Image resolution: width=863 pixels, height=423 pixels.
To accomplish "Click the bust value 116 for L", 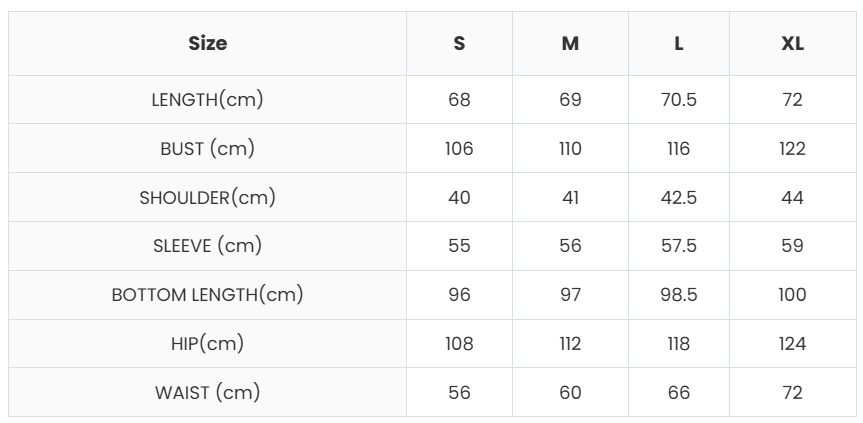I will (679, 149).
